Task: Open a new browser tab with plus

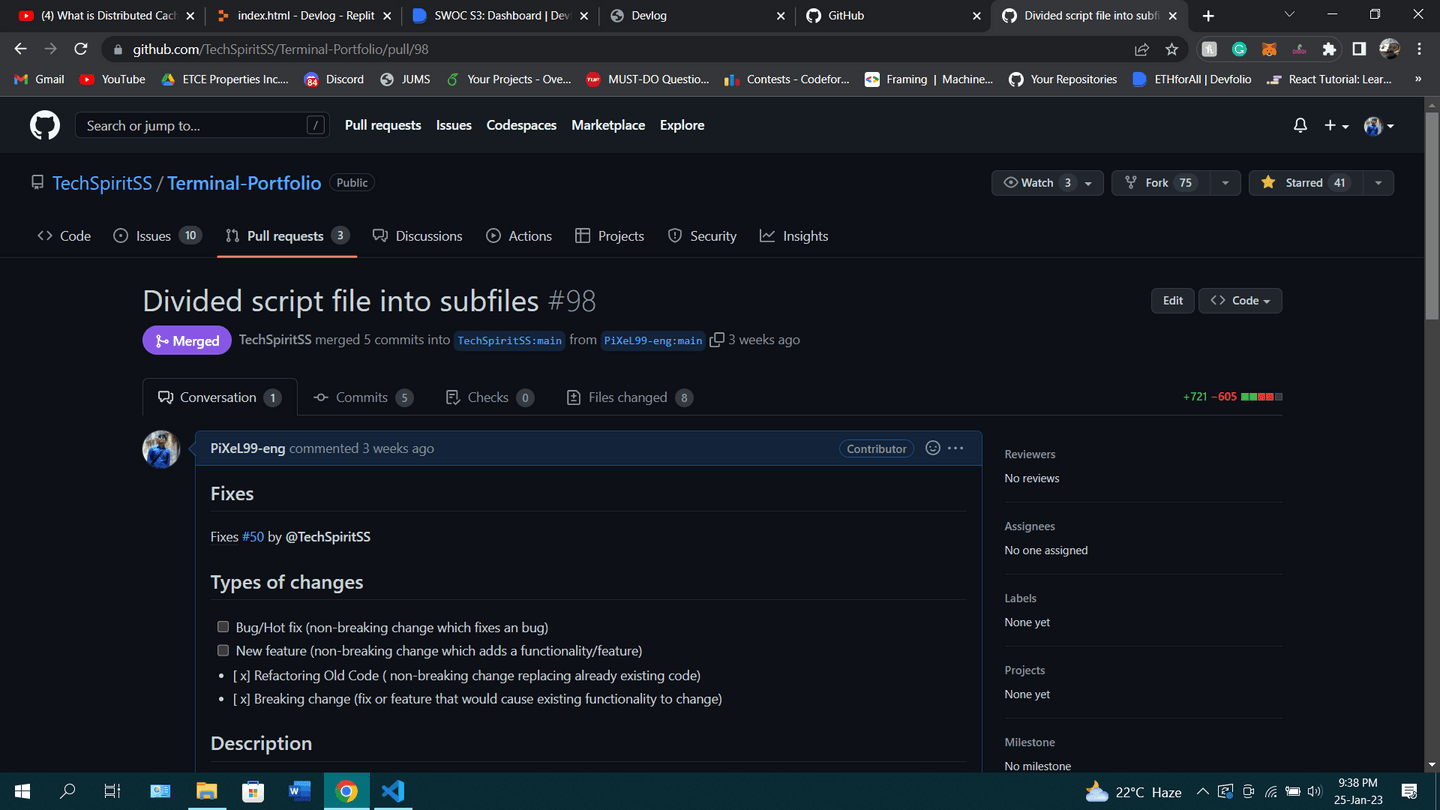Action: [1208, 16]
